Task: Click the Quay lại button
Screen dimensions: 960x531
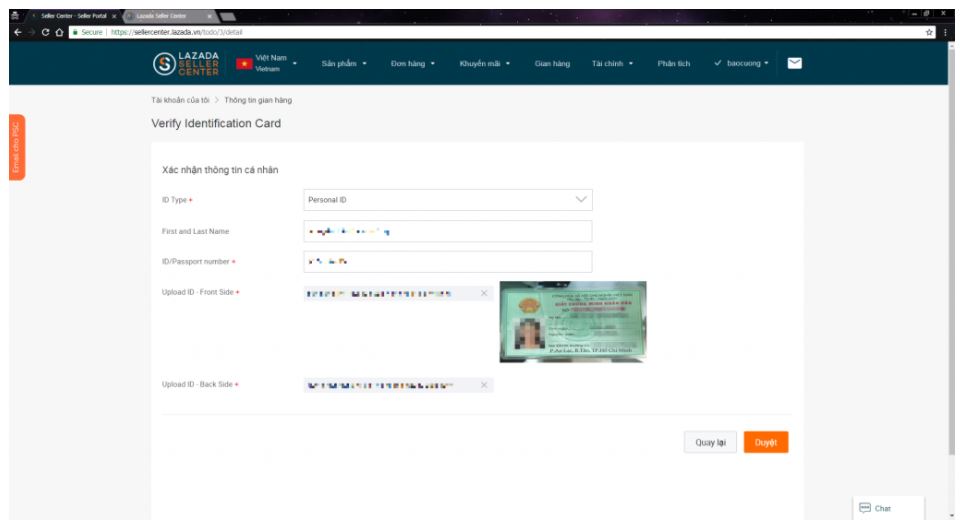Action: point(710,442)
